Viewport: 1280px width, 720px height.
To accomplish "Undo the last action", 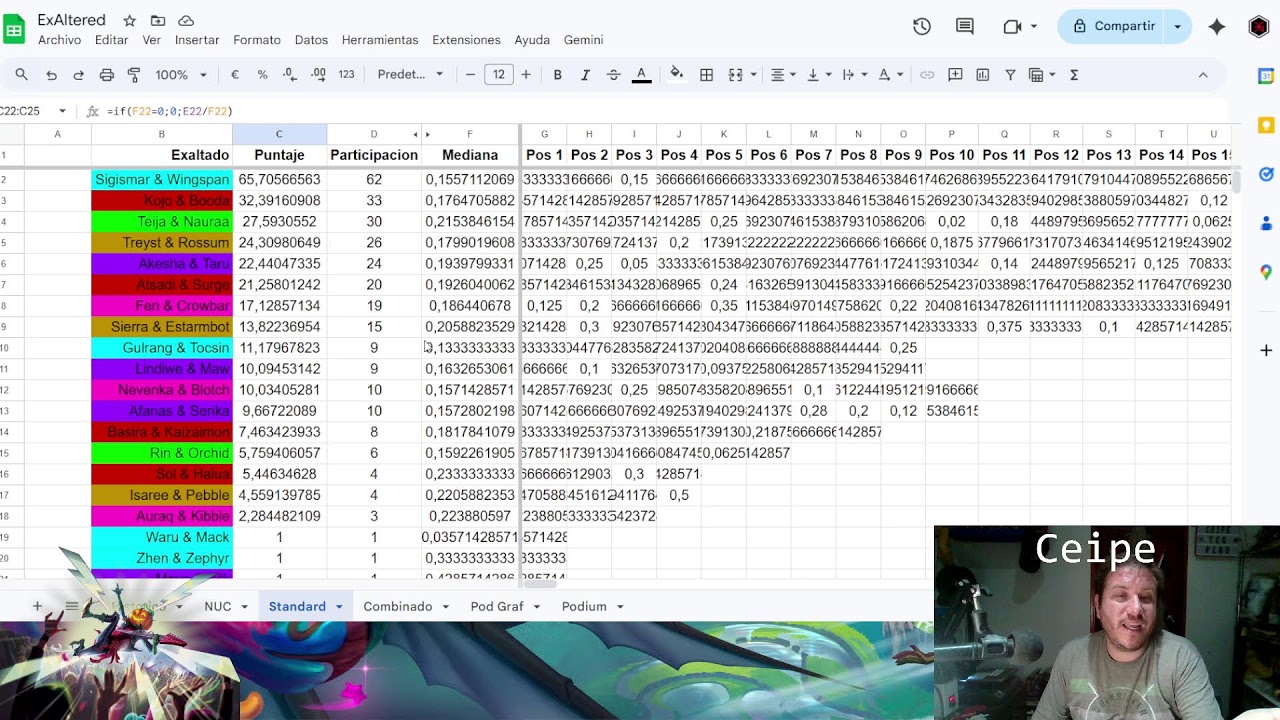I will [x=51, y=75].
